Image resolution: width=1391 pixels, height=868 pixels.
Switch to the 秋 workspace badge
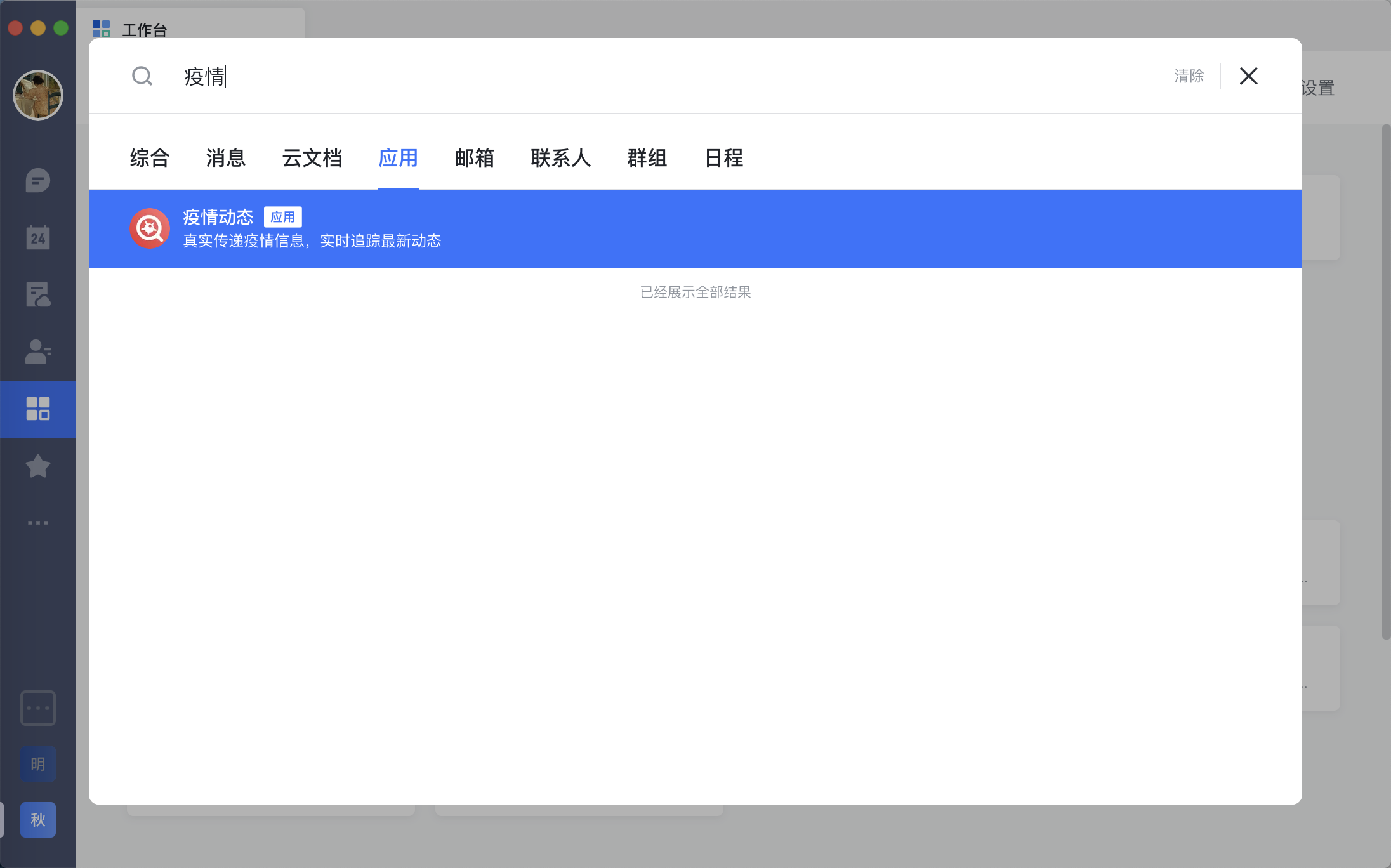pyautogui.click(x=38, y=820)
